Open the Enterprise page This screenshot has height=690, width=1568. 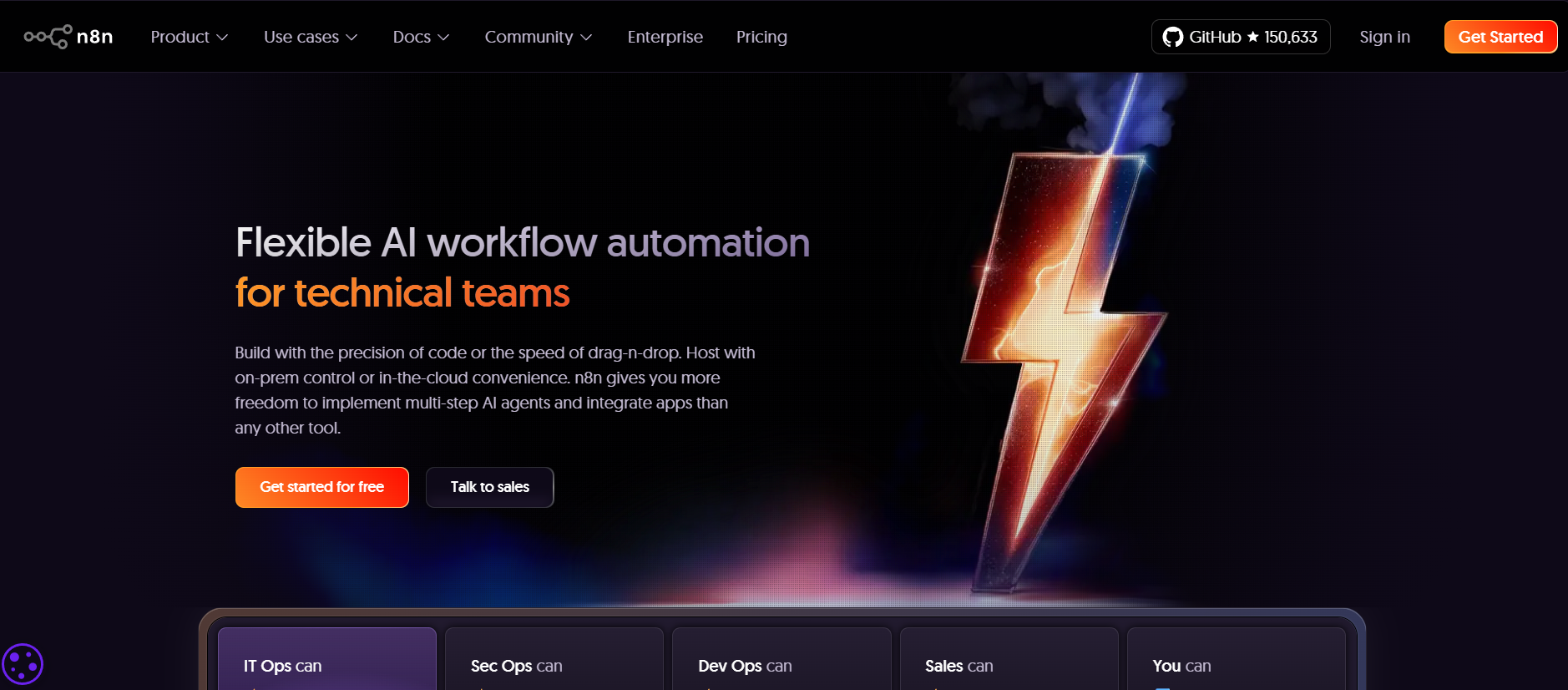[665, 37]
